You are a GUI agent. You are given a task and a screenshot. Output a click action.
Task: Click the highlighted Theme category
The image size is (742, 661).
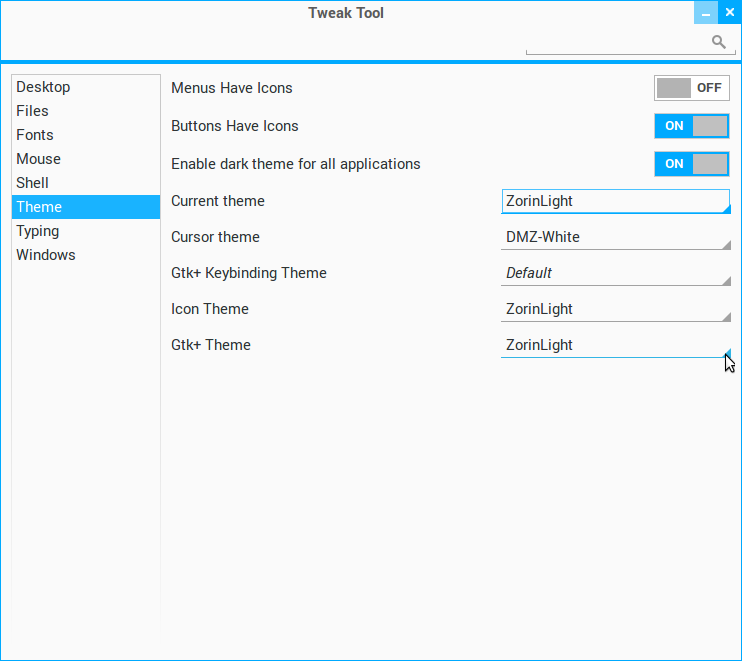coord(39,207)
